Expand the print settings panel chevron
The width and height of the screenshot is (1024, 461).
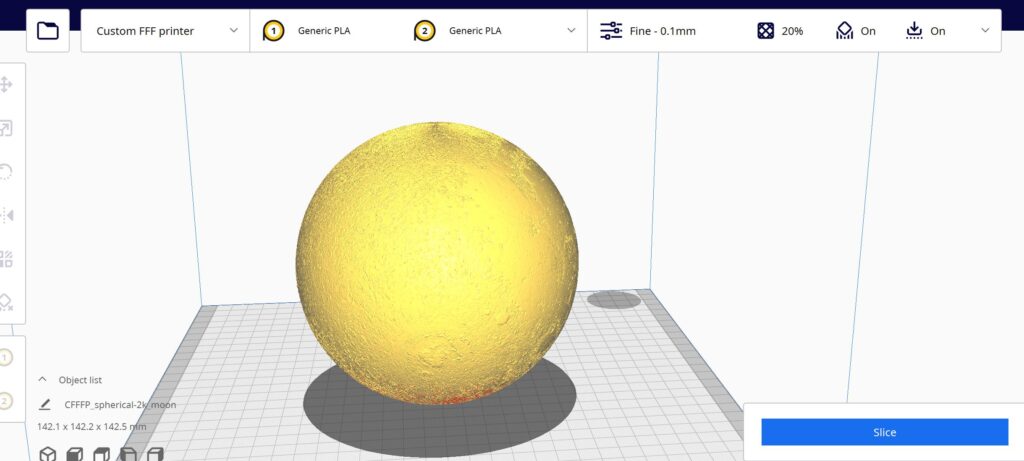[985, 31]
